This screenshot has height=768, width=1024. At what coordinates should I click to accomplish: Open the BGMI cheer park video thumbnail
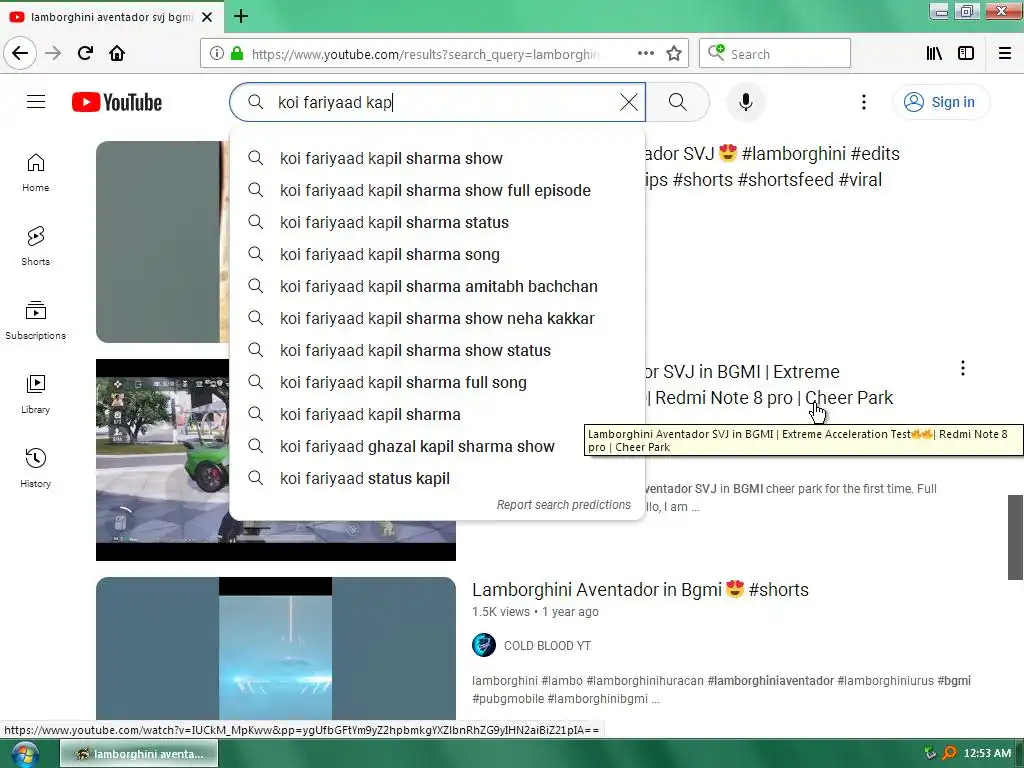point(162,460)
